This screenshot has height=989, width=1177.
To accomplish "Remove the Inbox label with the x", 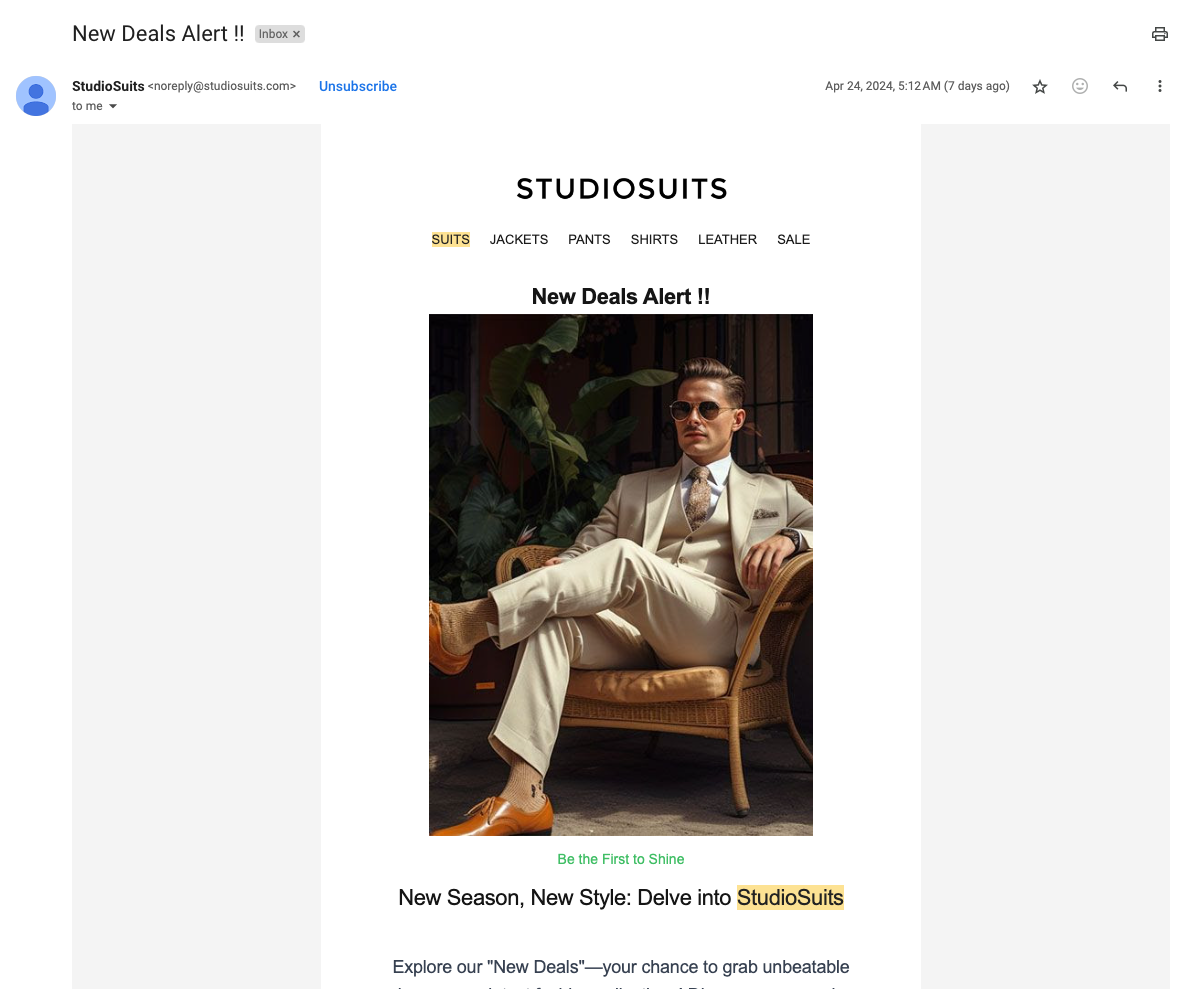I will point(295,33).
